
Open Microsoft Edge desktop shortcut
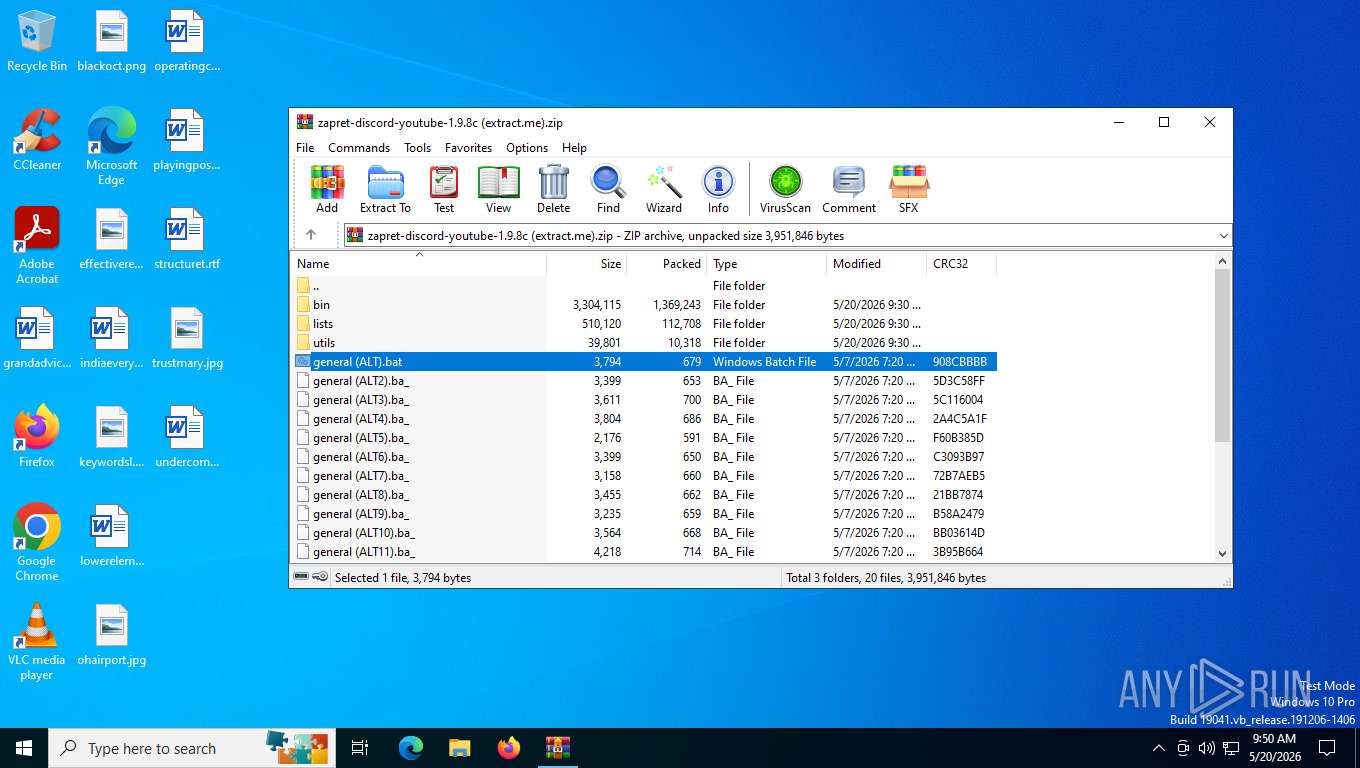[111, 146]
